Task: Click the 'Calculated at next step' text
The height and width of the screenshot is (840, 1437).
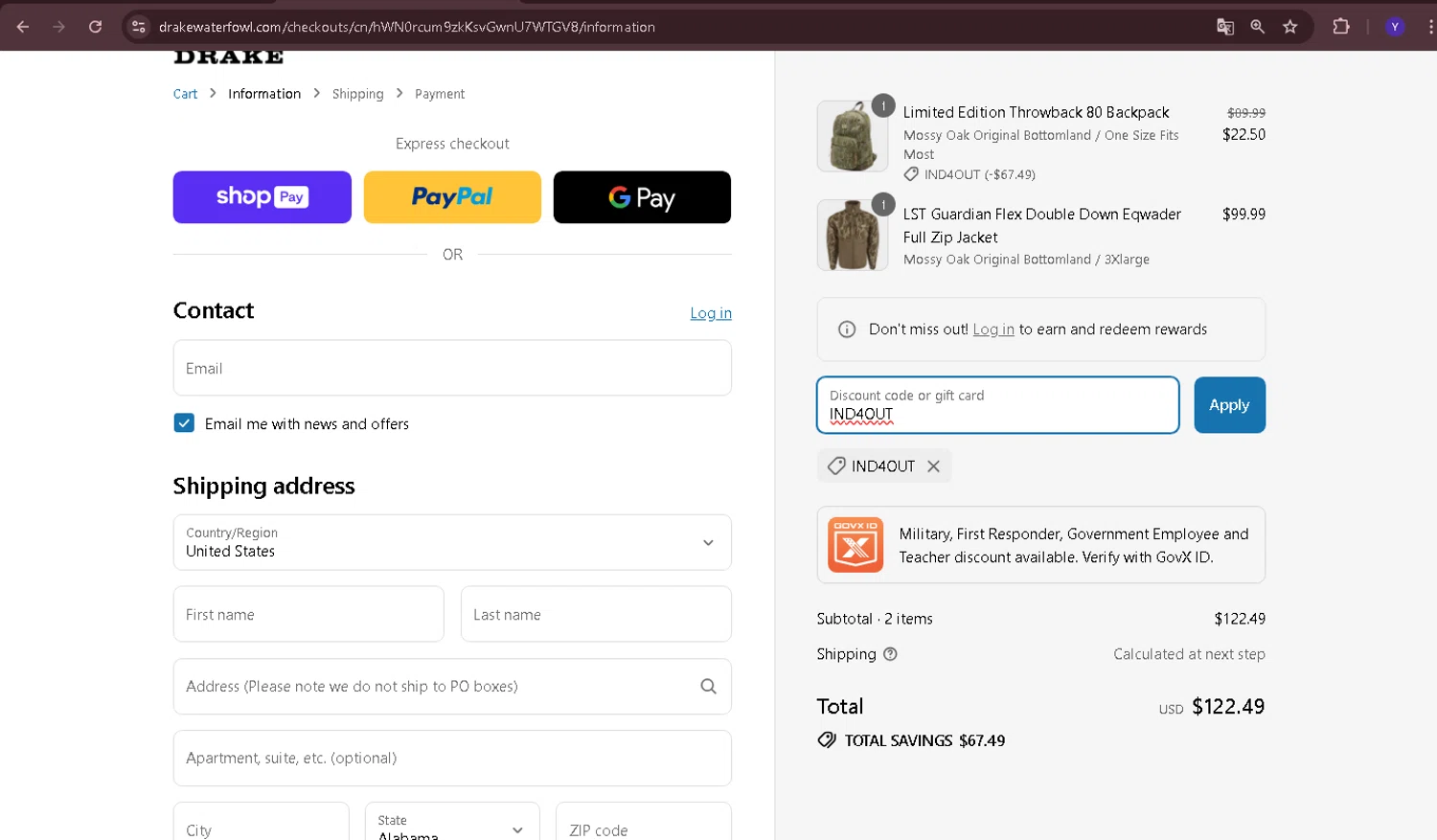Action: coord(1189,654)
